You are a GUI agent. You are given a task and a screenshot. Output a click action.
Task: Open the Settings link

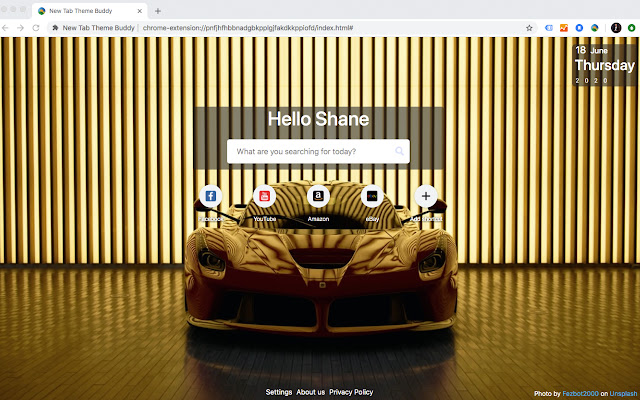(279, 392)
